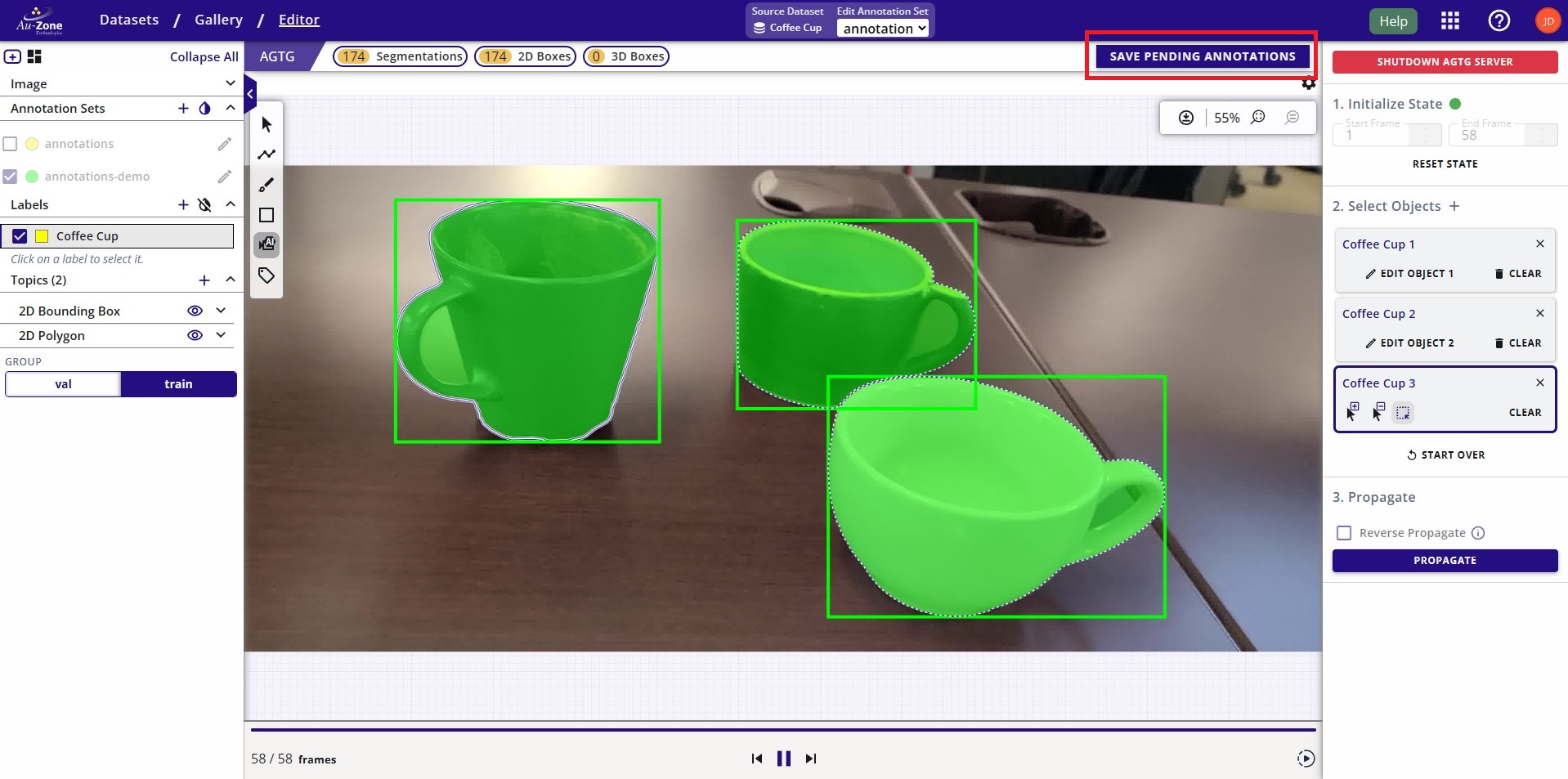1568x779 pixels.
Task: Zoom out of the canvas
Action: click(x=1292, y=118)
